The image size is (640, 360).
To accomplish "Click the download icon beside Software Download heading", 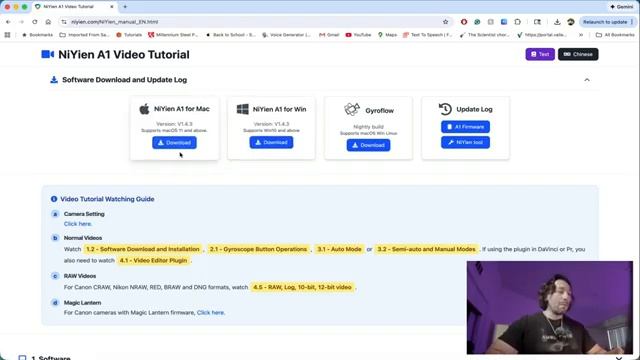I will pos(54,80).
